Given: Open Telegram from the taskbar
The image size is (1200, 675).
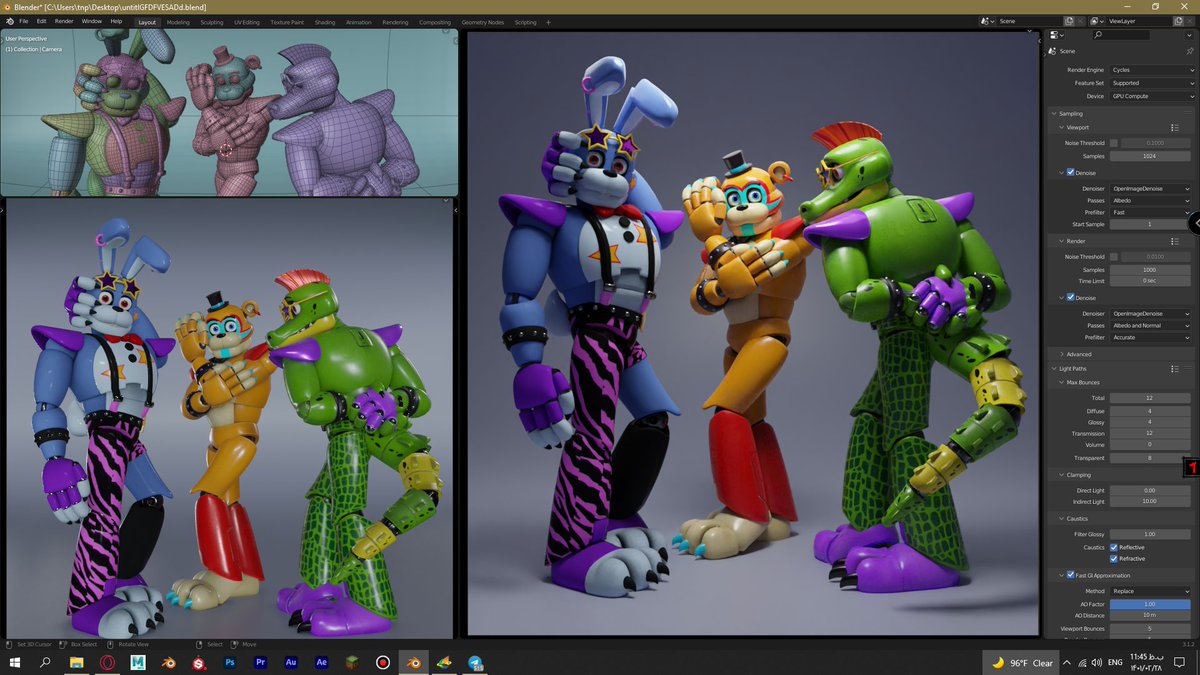Looking at the screenshot, I should click(475, 662).
